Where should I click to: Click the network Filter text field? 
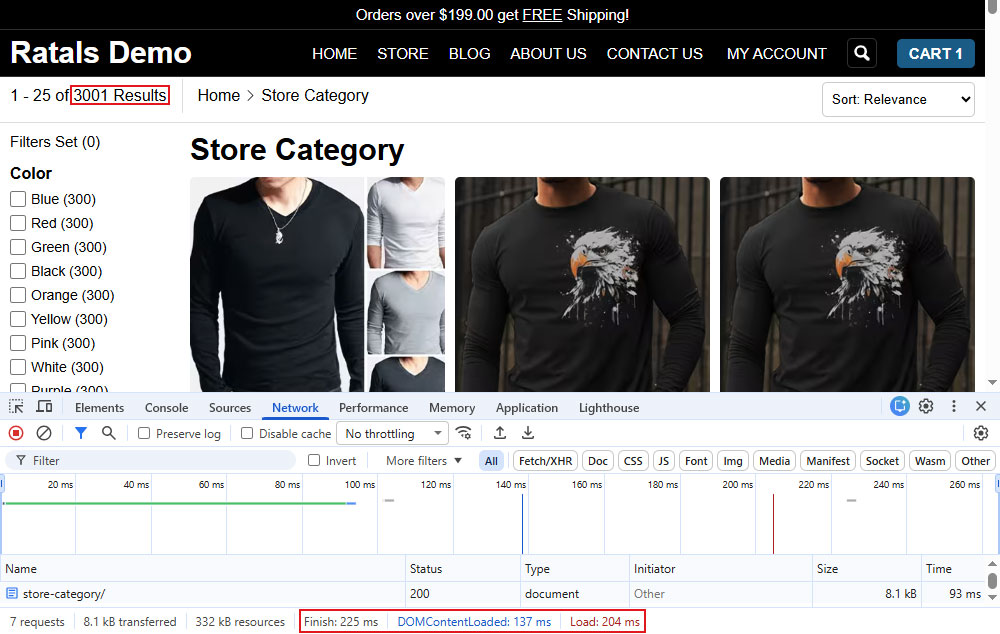(x=151, y=460)
